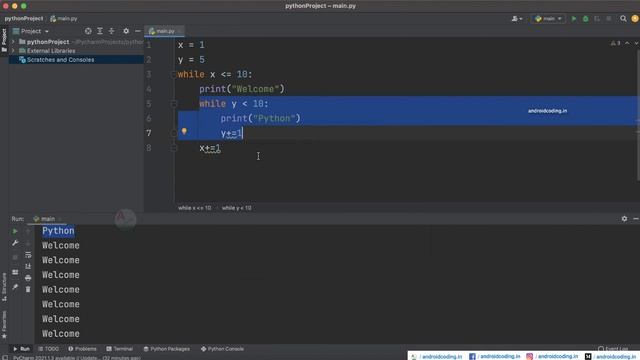
Task: Click scroll to end icon in Run panel
Action: pos(28,266)
